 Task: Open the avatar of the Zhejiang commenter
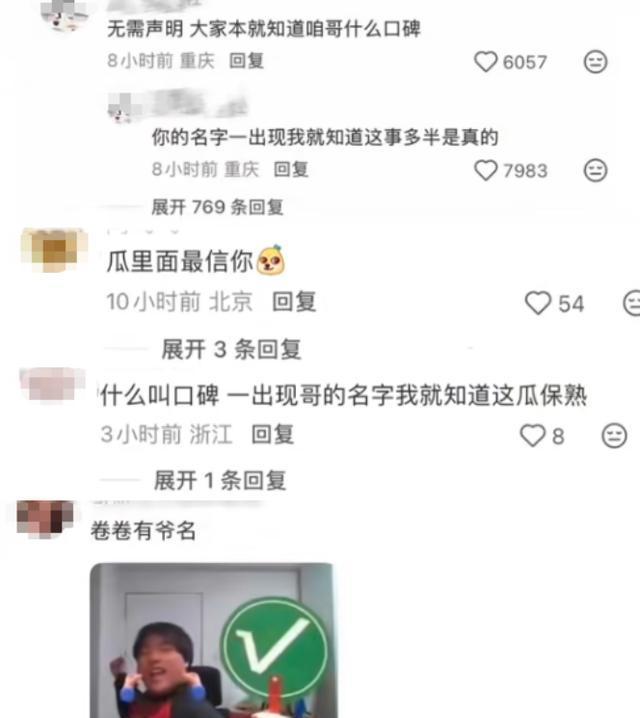click(52, 384)
